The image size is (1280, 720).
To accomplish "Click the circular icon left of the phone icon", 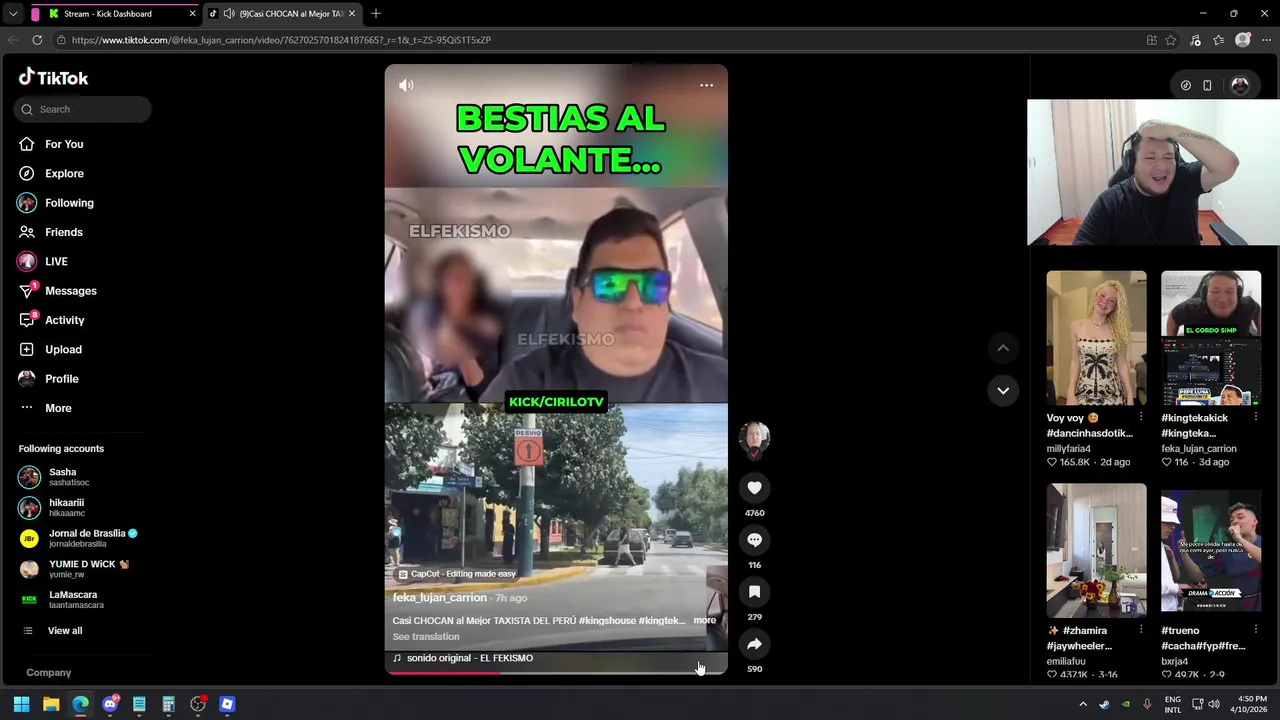I will (x=1186, y=86).
